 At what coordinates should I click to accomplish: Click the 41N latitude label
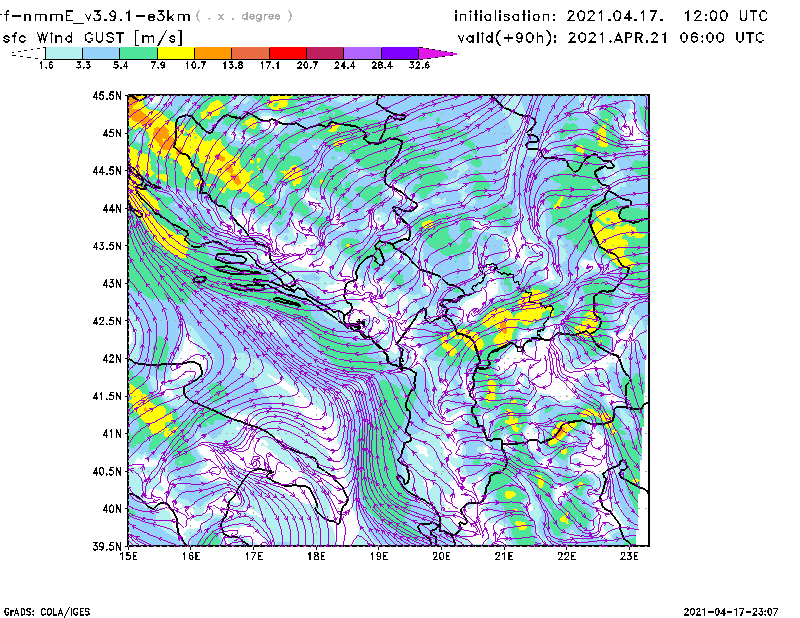(x=112, y=434)
